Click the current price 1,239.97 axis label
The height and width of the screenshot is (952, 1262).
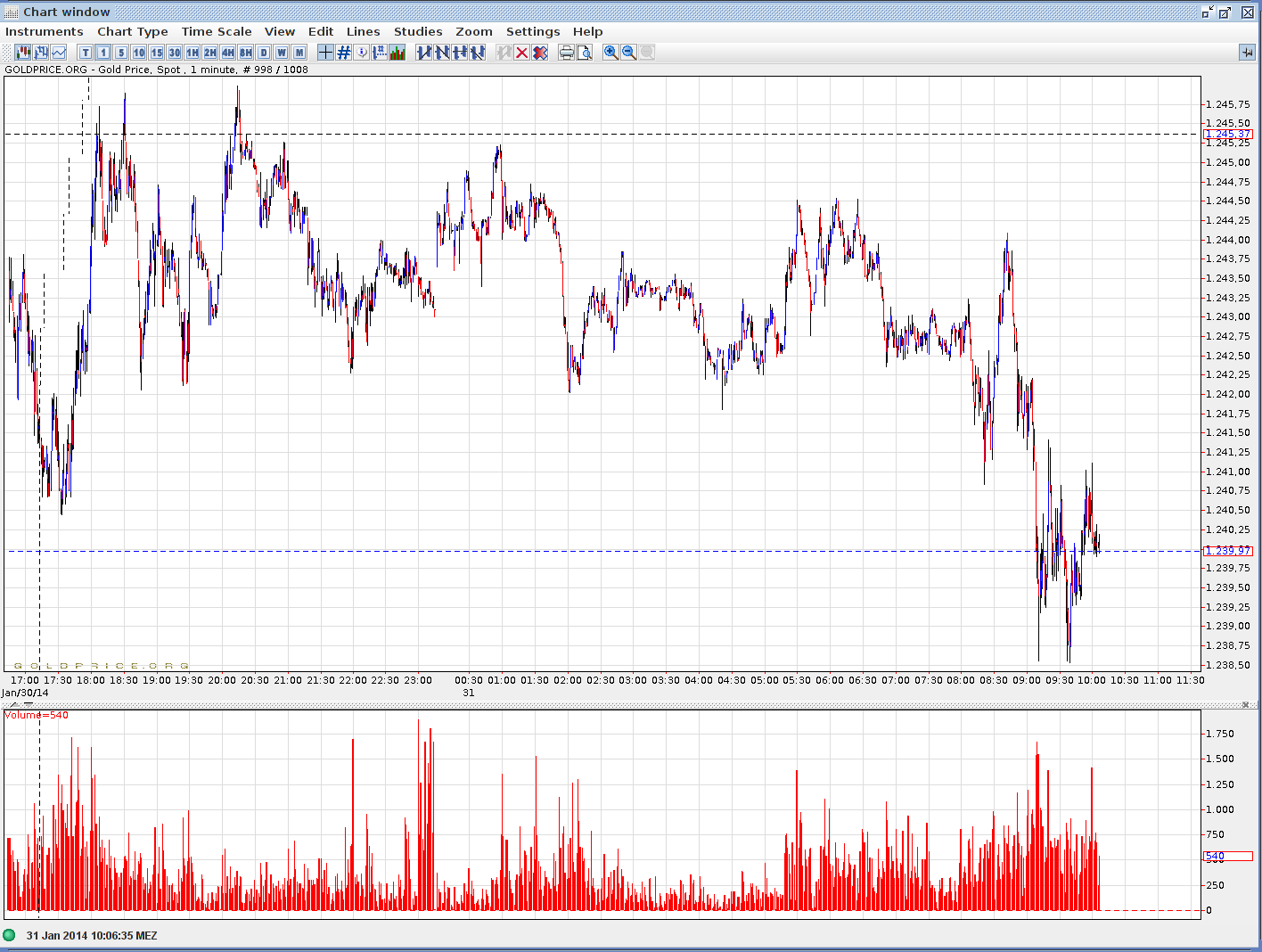point(1227,551)
